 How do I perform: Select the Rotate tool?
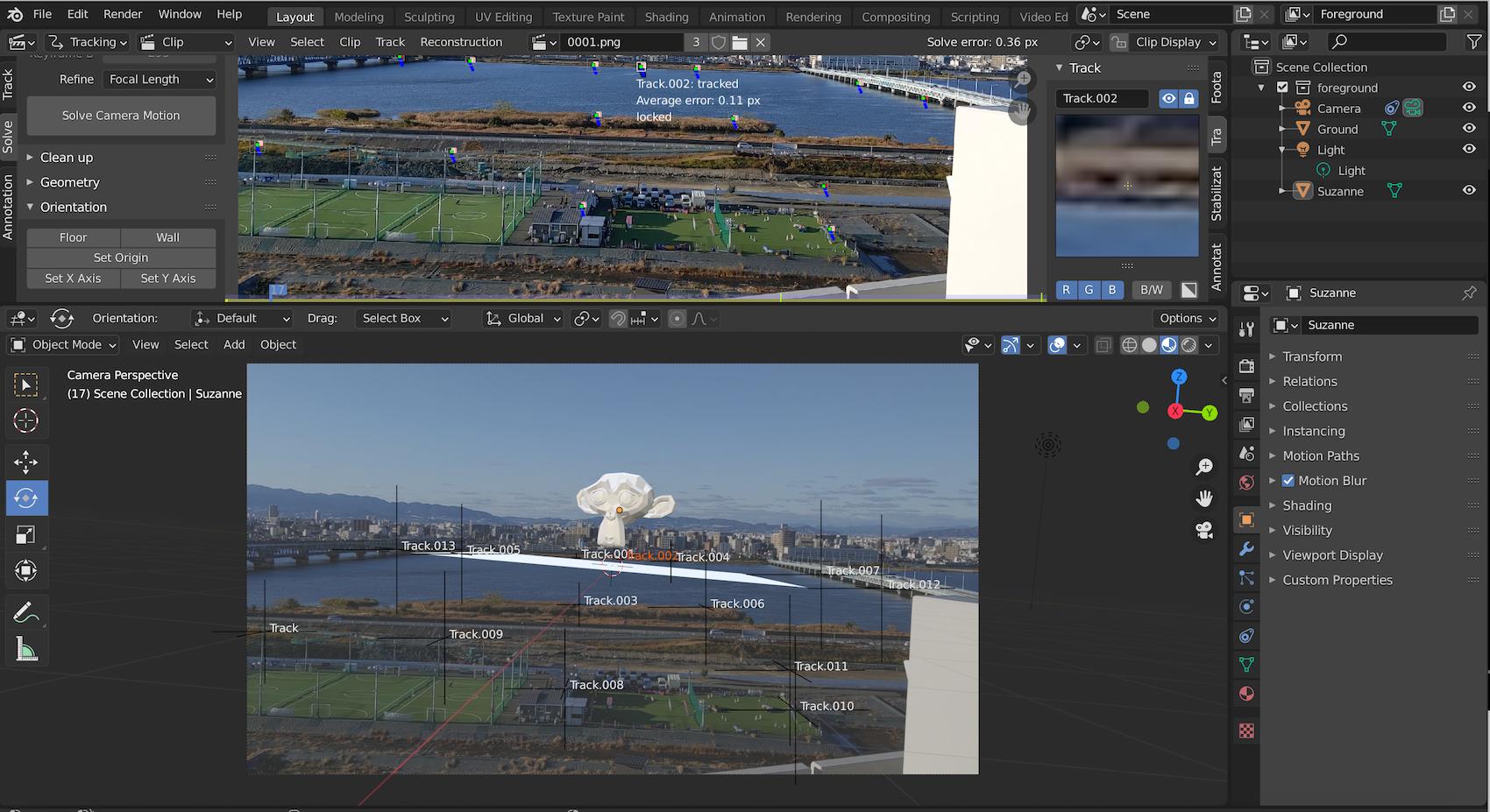[x=26, y=498]
